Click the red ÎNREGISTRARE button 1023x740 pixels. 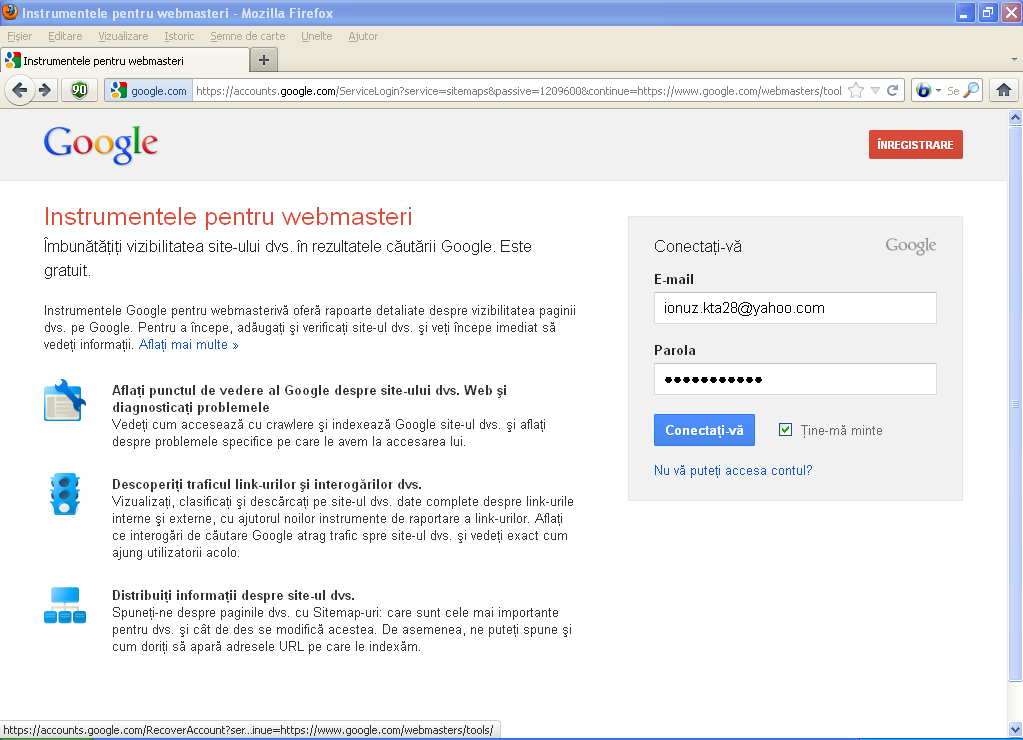click(915, 145)
